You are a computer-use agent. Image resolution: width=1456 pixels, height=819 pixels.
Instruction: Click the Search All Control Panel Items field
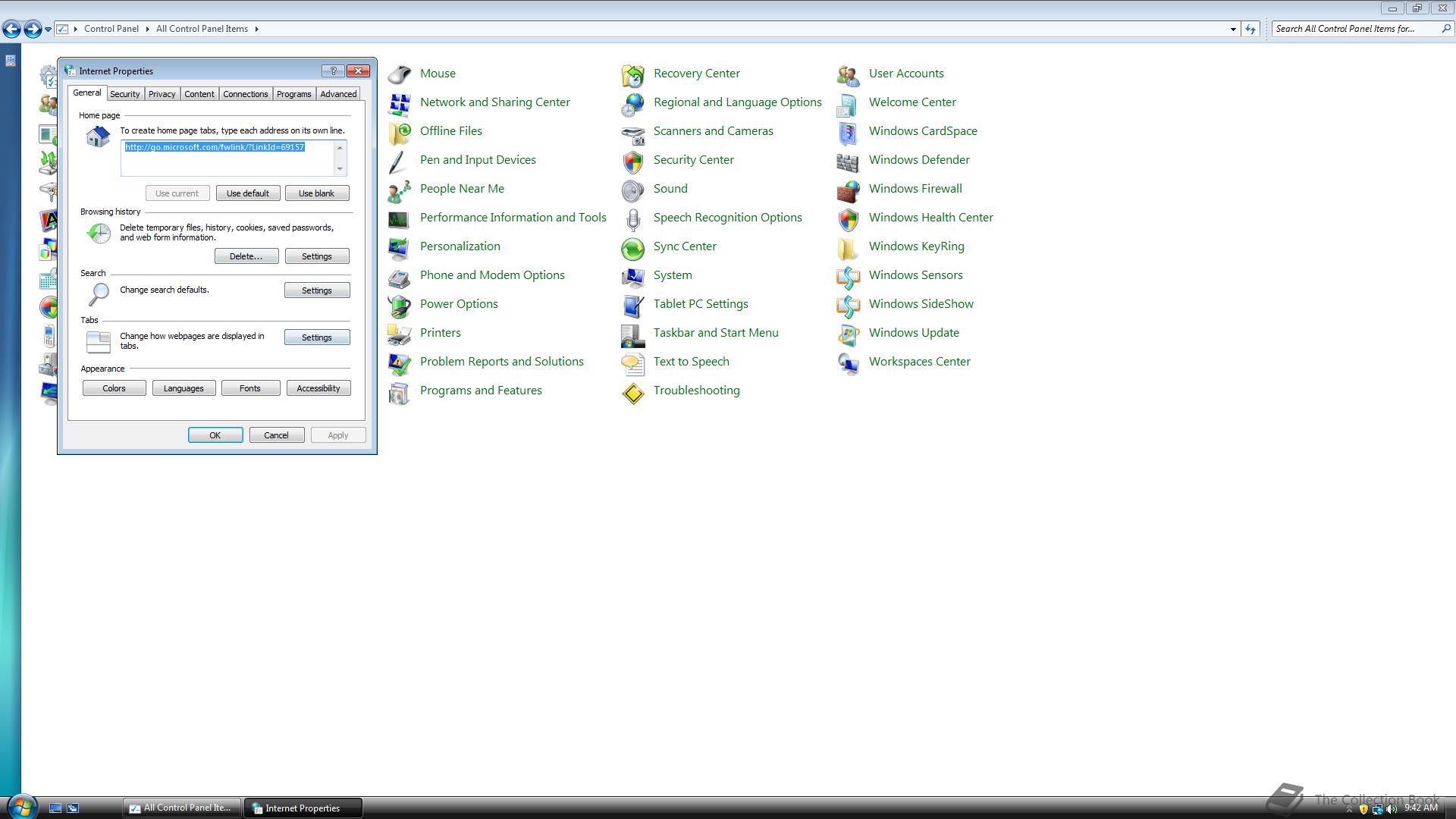click(x=1356, y=29)
